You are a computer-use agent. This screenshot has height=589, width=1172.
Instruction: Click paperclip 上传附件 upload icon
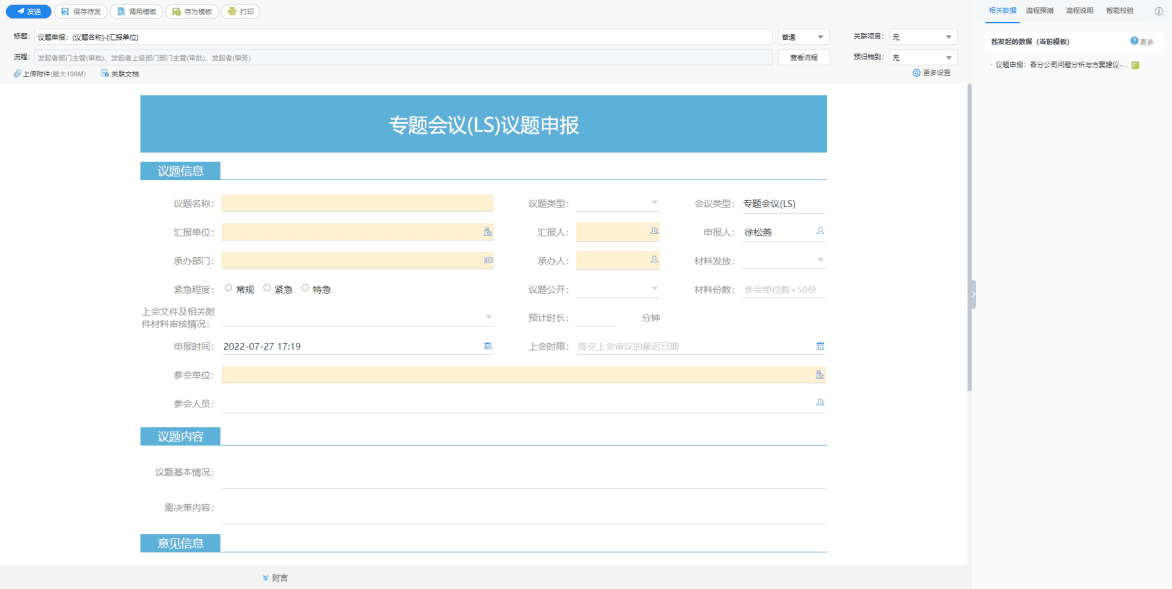point(18,73)
